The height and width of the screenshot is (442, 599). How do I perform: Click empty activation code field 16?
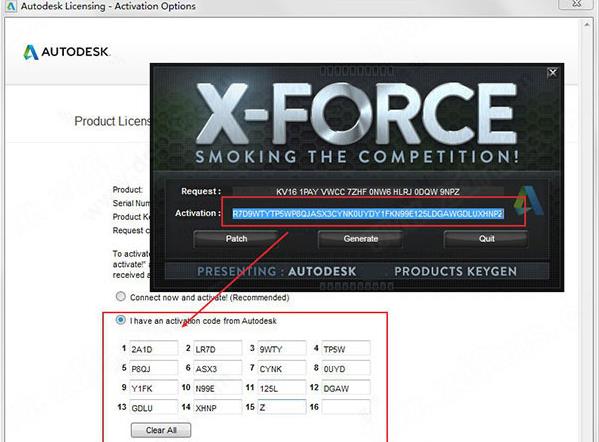(346, 408)
